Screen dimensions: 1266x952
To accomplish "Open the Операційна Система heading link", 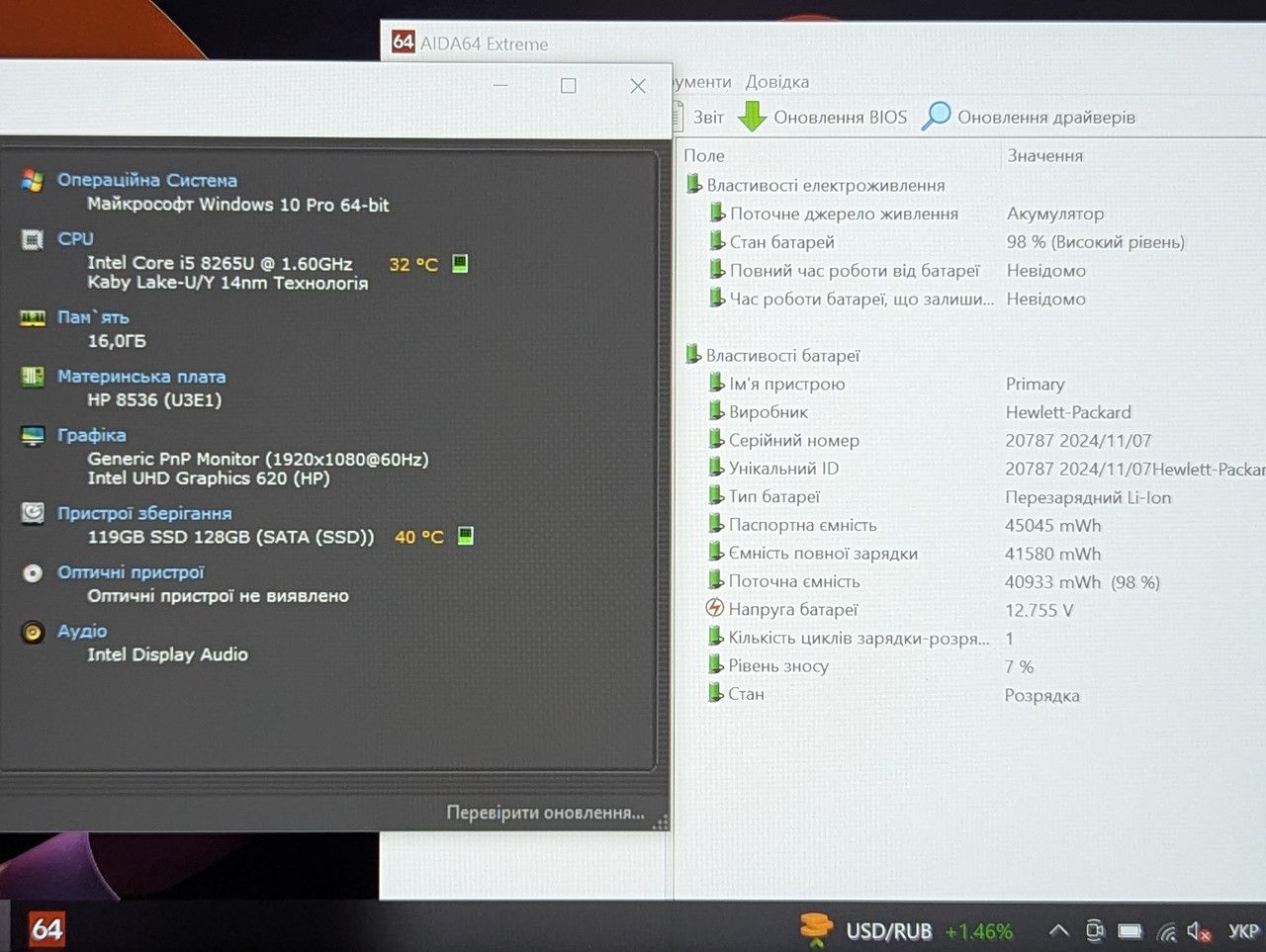I will 147,180.
